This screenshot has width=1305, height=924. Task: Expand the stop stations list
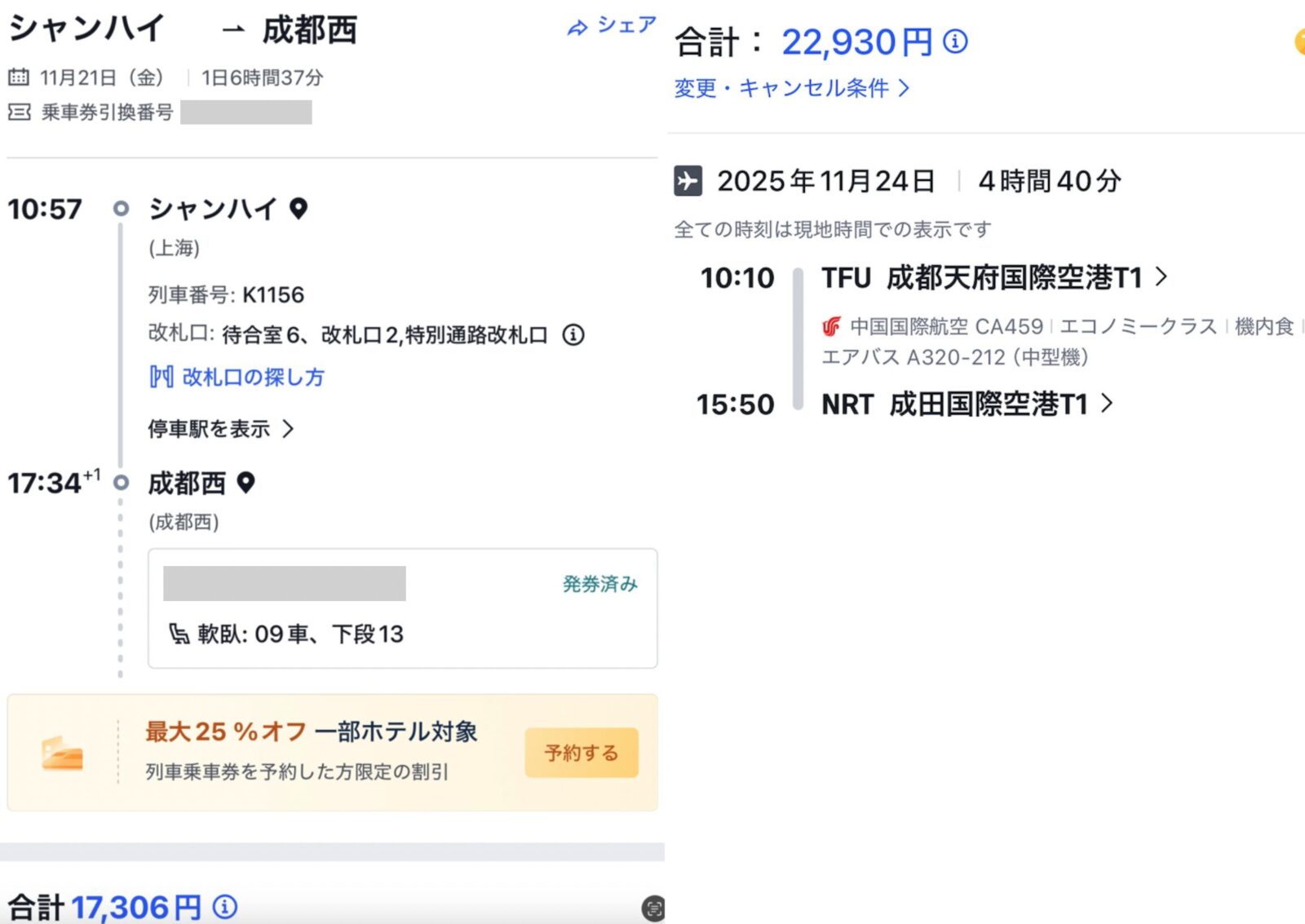pos(220,429)
